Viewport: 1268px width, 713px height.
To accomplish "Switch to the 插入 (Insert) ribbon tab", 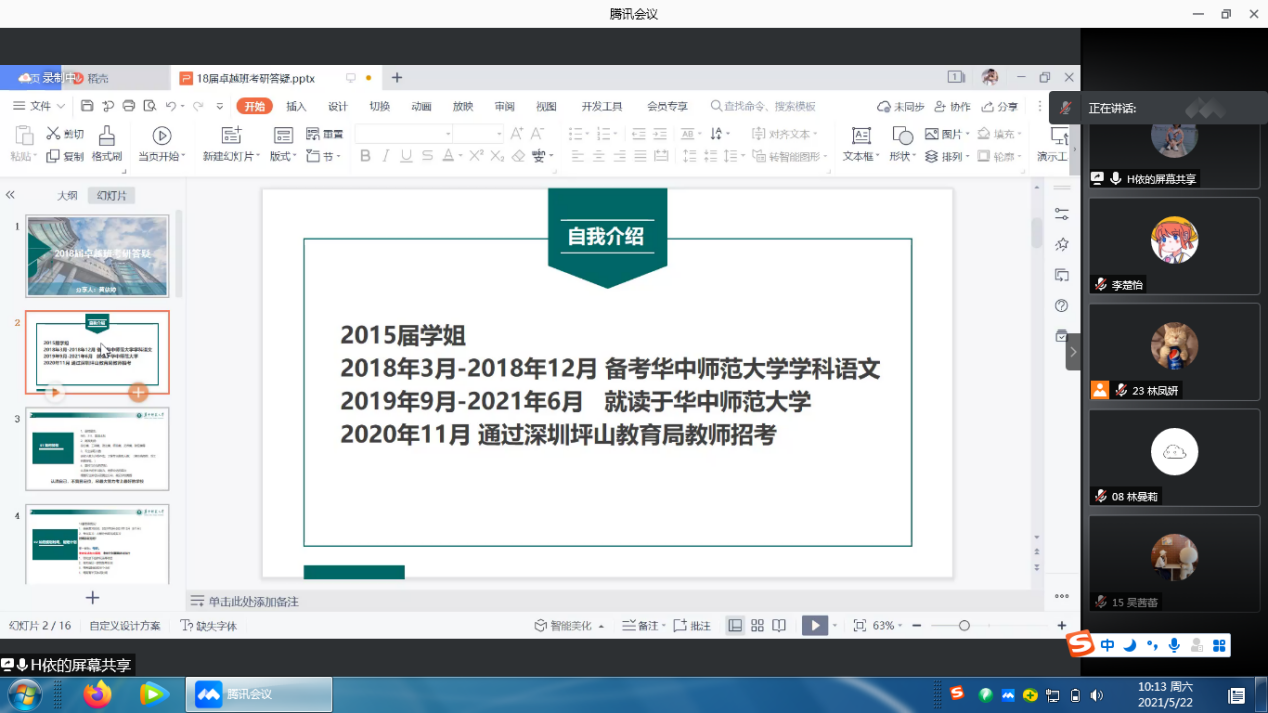I will click(296, 106).
